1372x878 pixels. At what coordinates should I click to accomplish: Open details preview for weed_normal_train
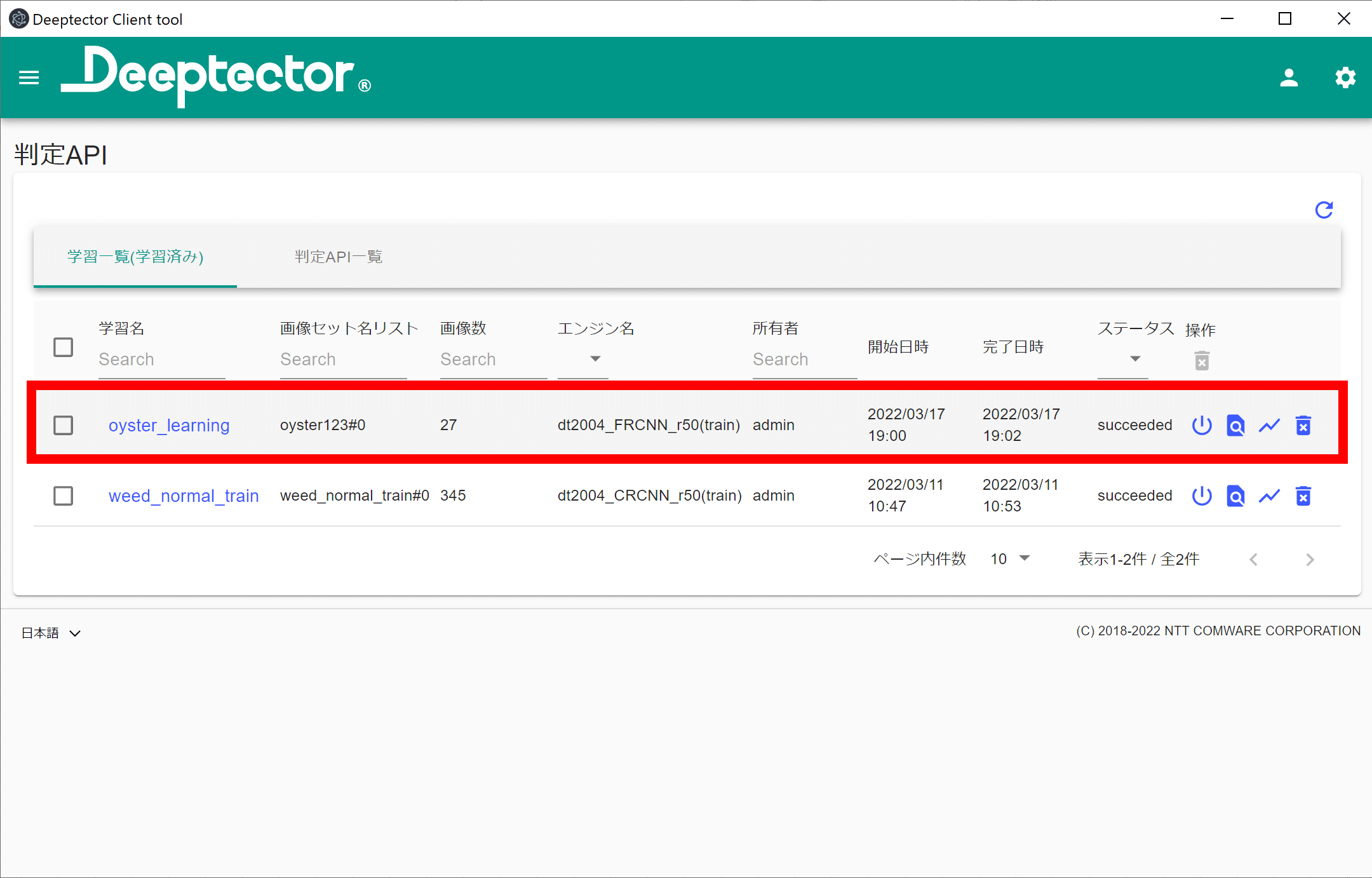(1235, 496)
